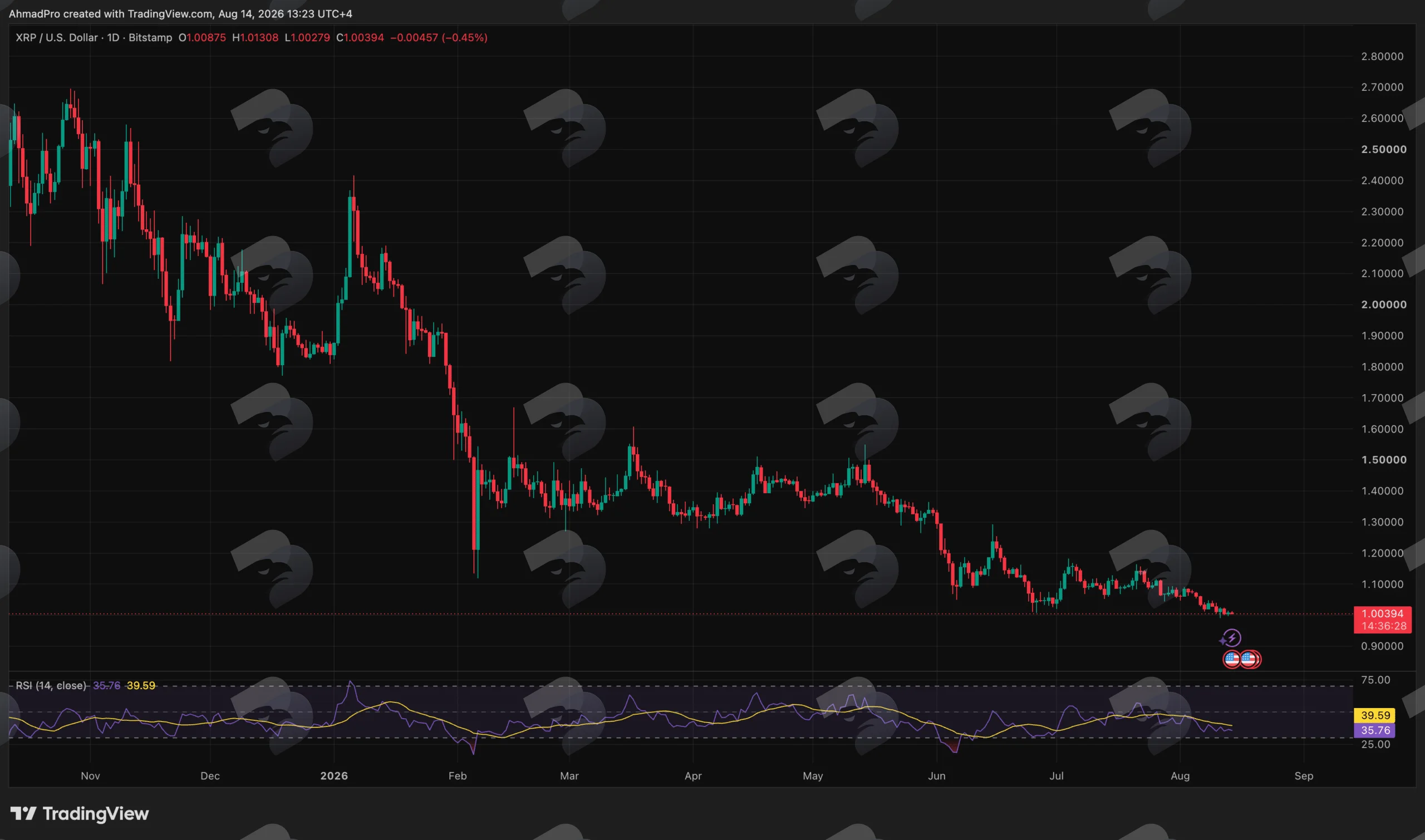Click the Sep label on the time axis
Screen dimensions: 1425x840
click(1304, 776)
